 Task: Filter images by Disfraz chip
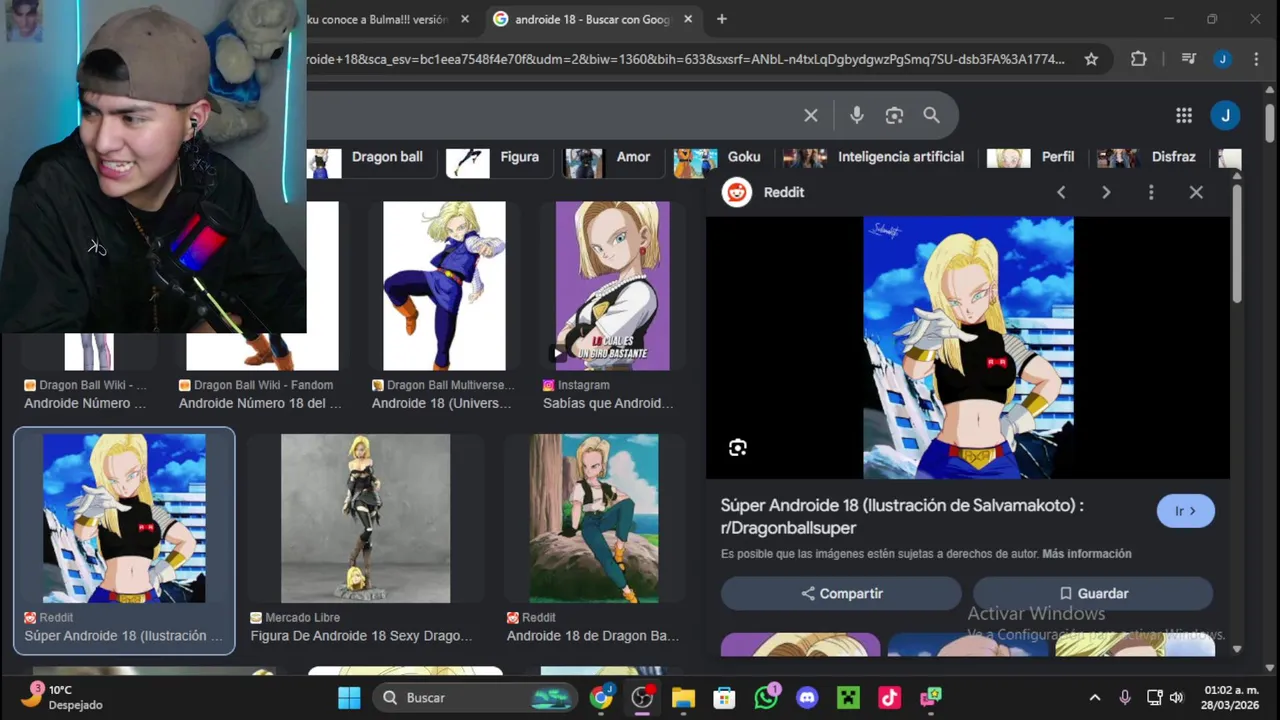(1148, 157)
